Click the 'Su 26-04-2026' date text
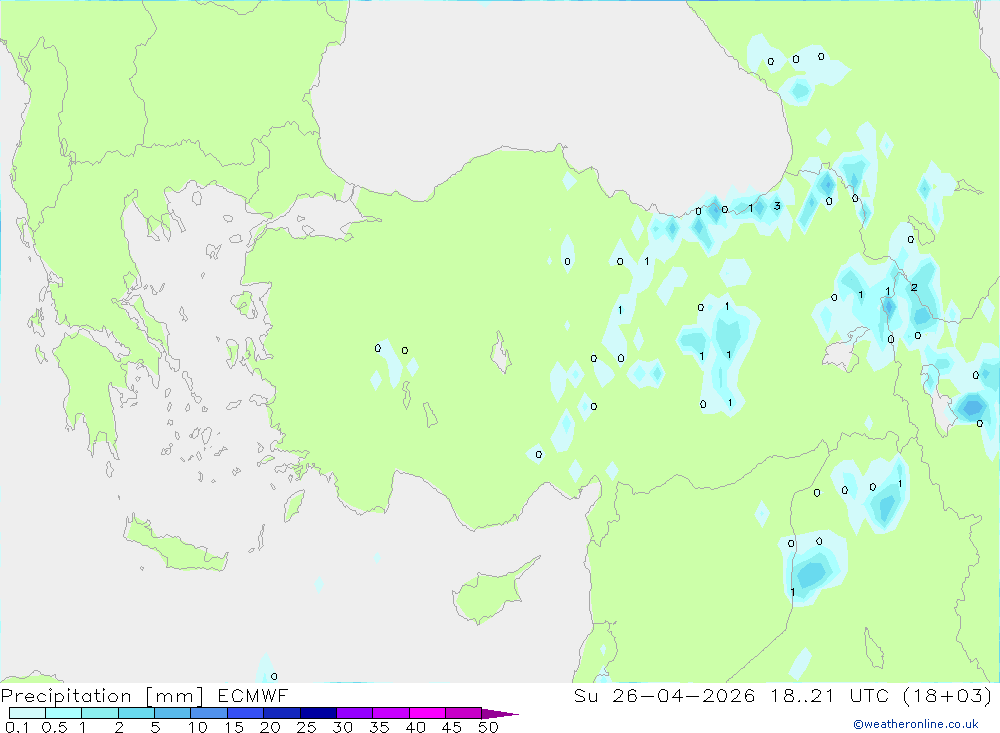1000x733 pixels. coord(665,695)
